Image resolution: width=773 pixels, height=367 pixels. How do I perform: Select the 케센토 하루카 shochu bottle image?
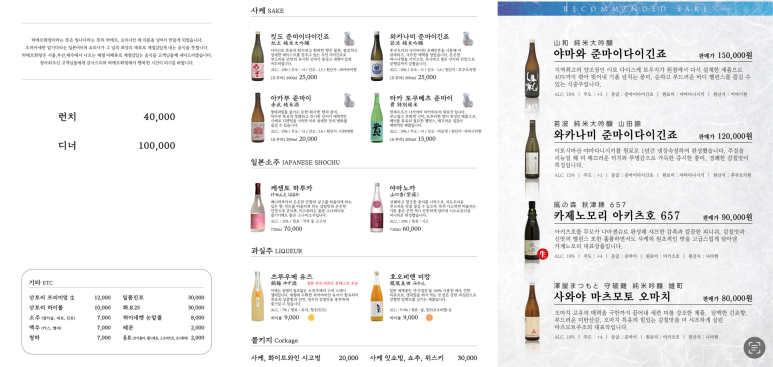pyautogui.click(x=257, y=207)
